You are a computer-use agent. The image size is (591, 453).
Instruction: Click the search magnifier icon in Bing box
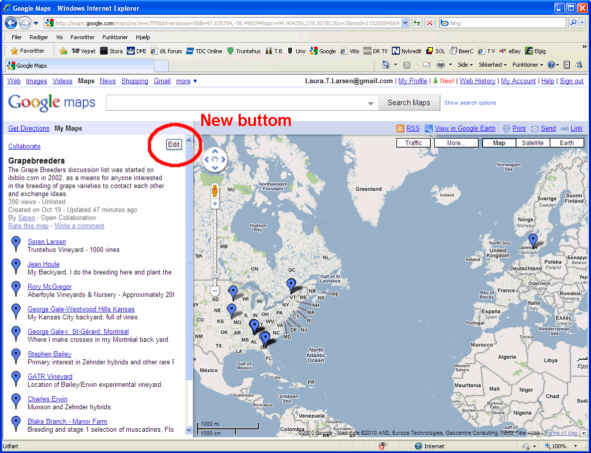coord(573,23)
